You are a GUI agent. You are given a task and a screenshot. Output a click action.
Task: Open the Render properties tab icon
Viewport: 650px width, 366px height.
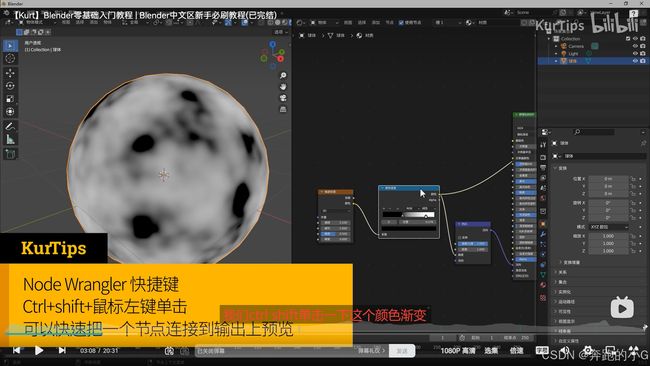point(543,158)
